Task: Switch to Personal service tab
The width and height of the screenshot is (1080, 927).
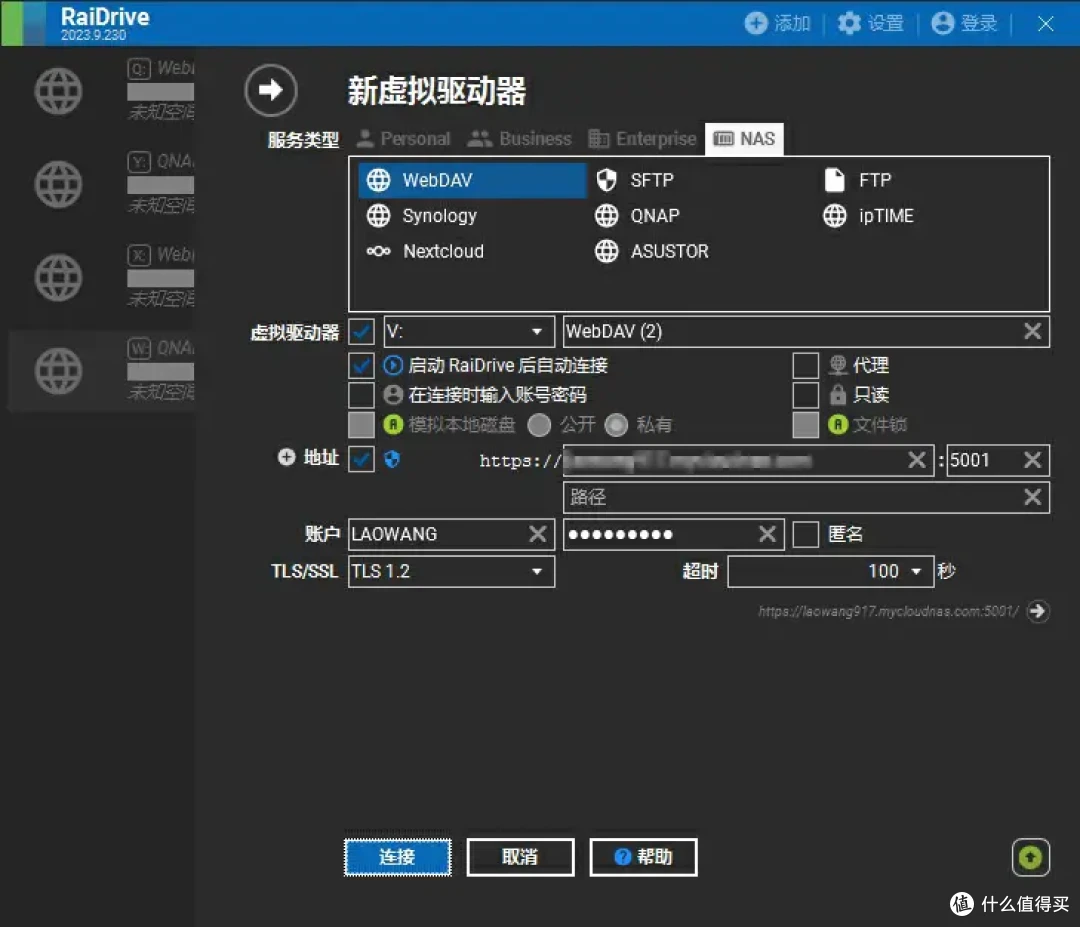Action: (404, 139)
